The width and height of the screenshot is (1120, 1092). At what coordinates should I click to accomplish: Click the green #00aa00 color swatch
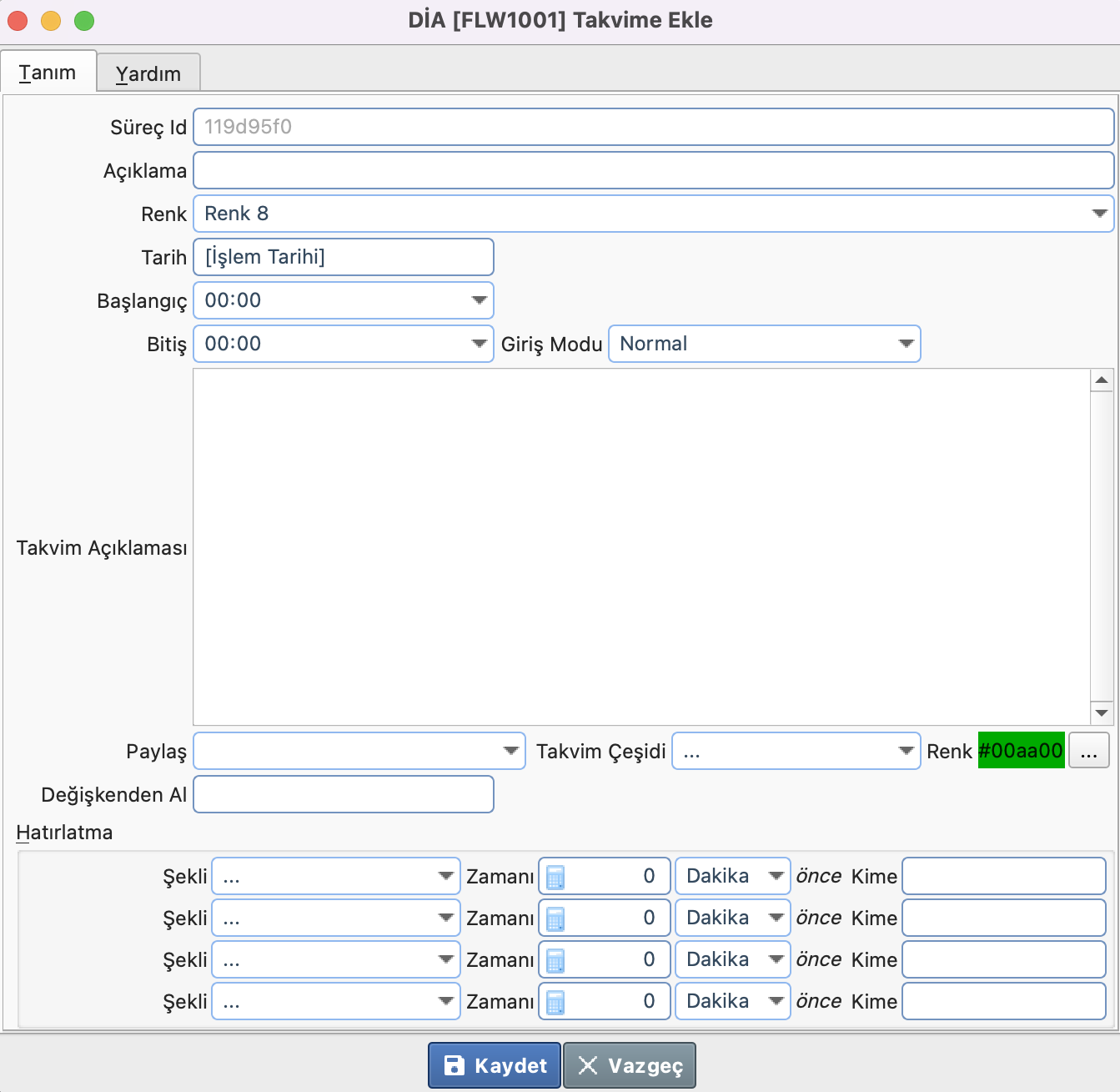click(1021, 751)
